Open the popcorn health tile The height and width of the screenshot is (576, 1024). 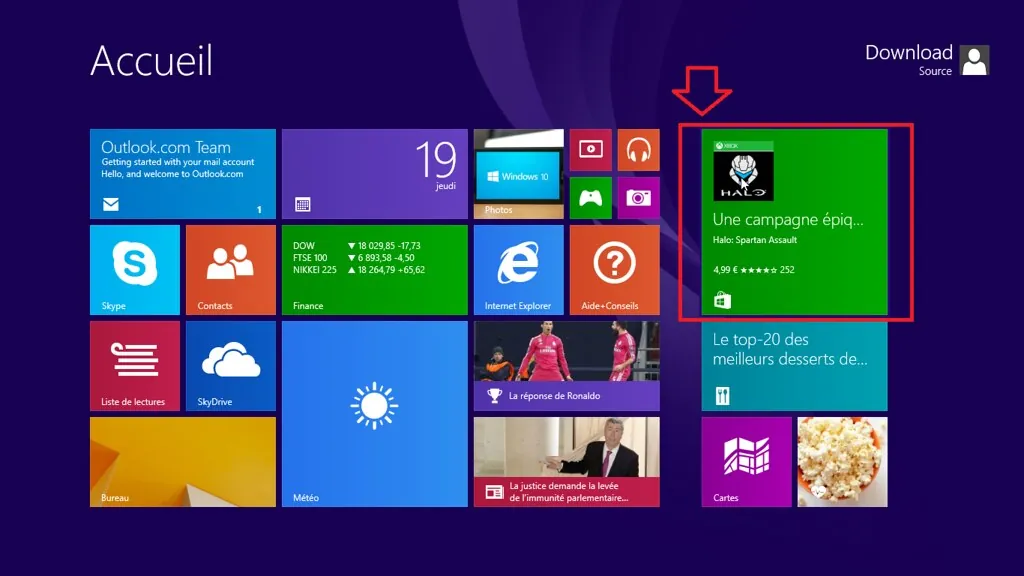pyautogui.click(x=842, y=462)
